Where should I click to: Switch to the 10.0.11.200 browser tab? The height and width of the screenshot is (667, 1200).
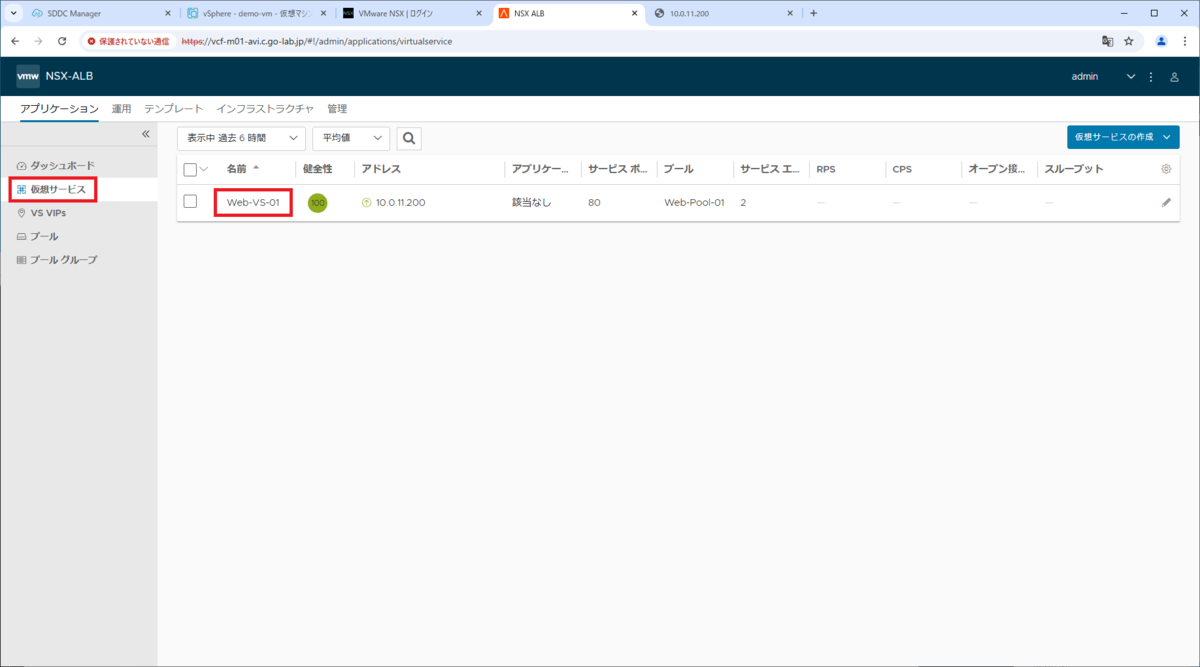point(724,13)
